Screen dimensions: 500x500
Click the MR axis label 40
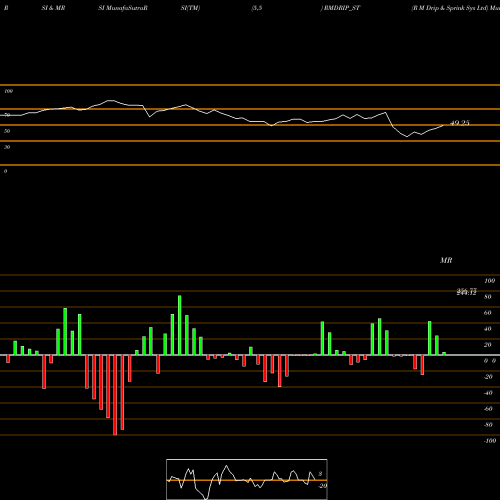click(488, 329)
